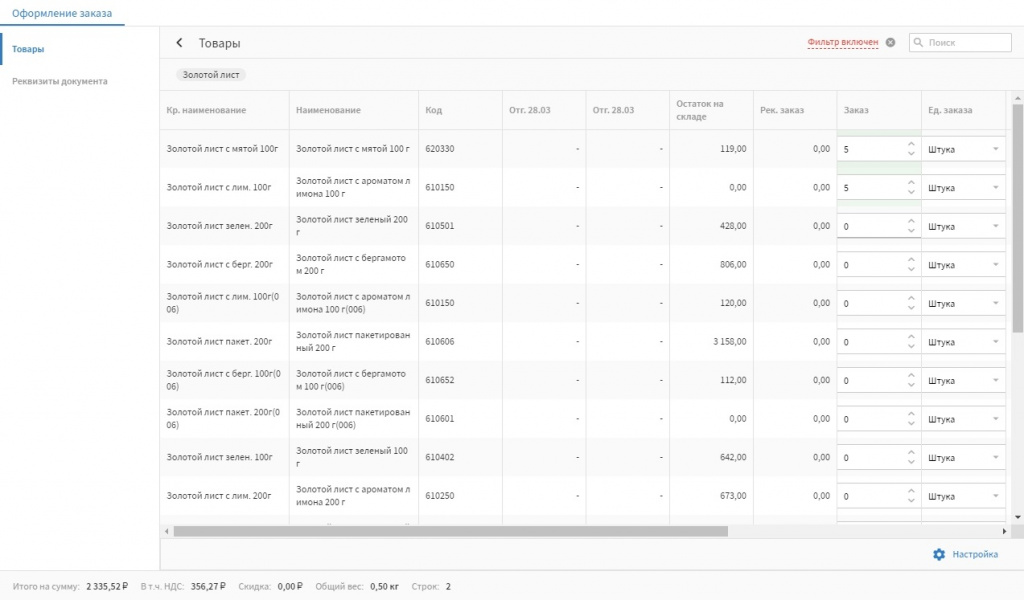The width and height of the screenshot is (1024, 600).
Task: Click the Рек. заказ column header
Action: 782,110
